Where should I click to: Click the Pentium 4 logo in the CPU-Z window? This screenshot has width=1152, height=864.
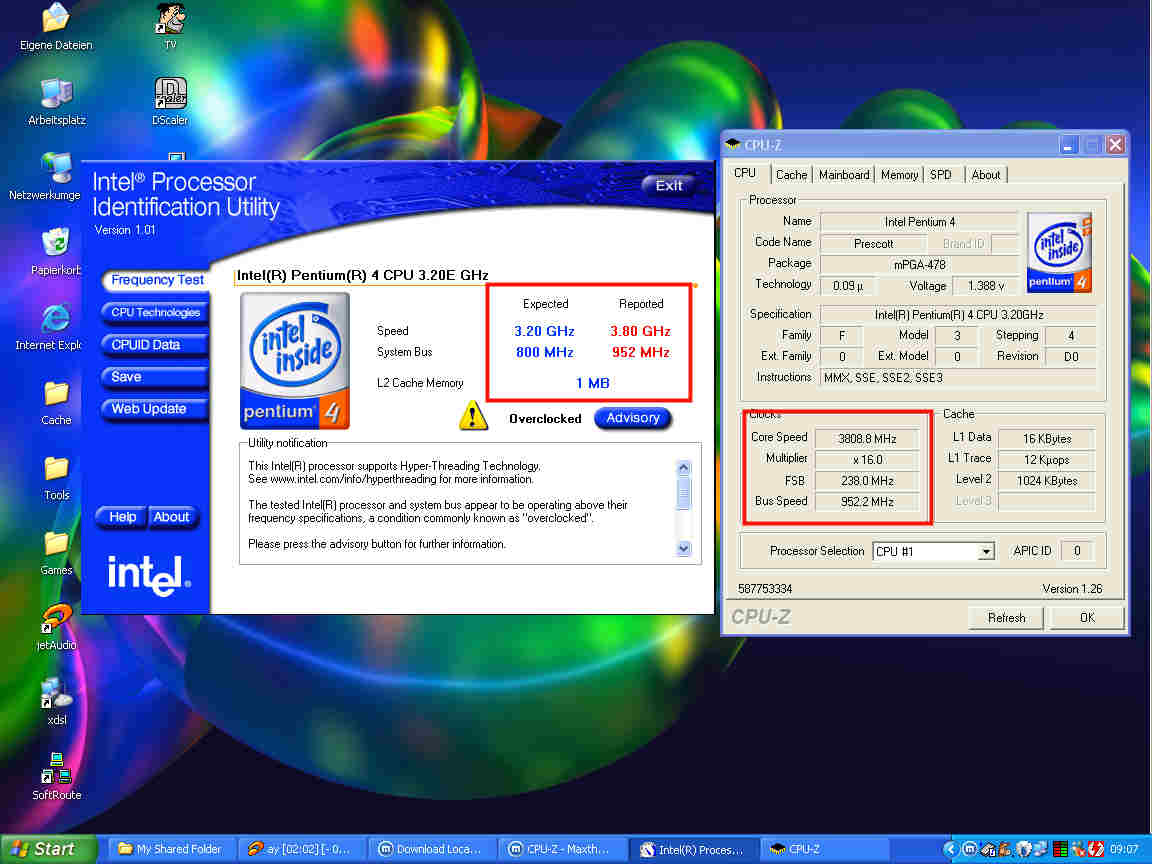tap(1059, 253)
